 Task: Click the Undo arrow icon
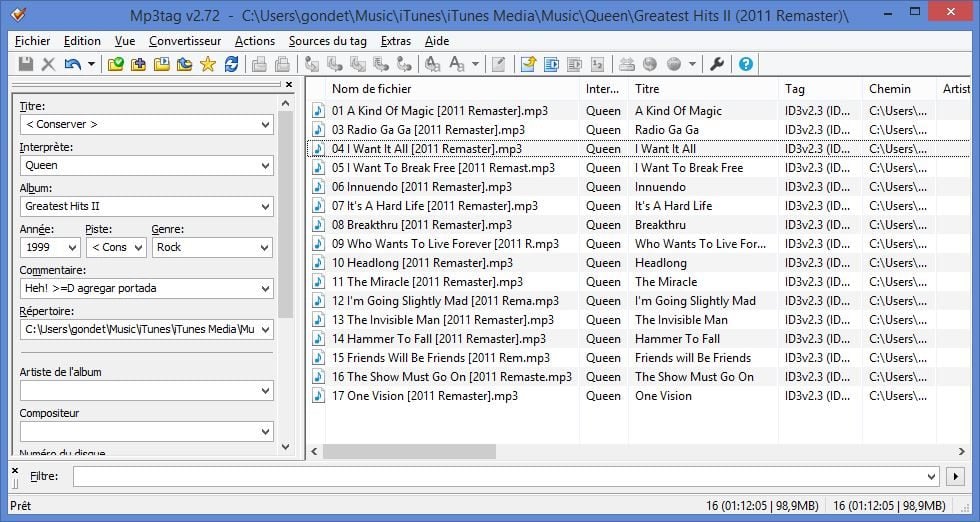pyautogui.click(x=72, y=64)
